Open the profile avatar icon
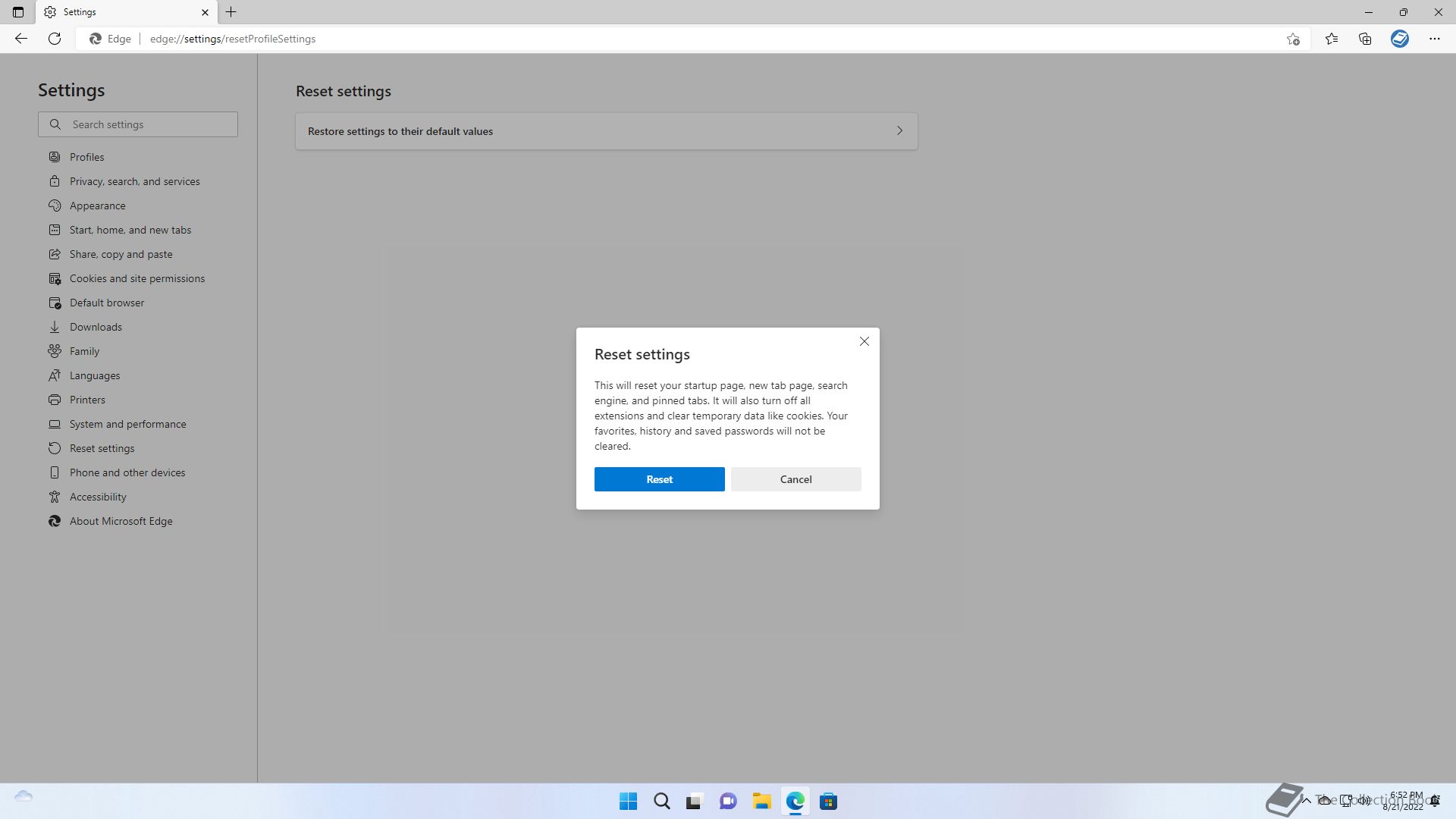The height and width of the screenshot is (819, 1456). click(1400, 39)
